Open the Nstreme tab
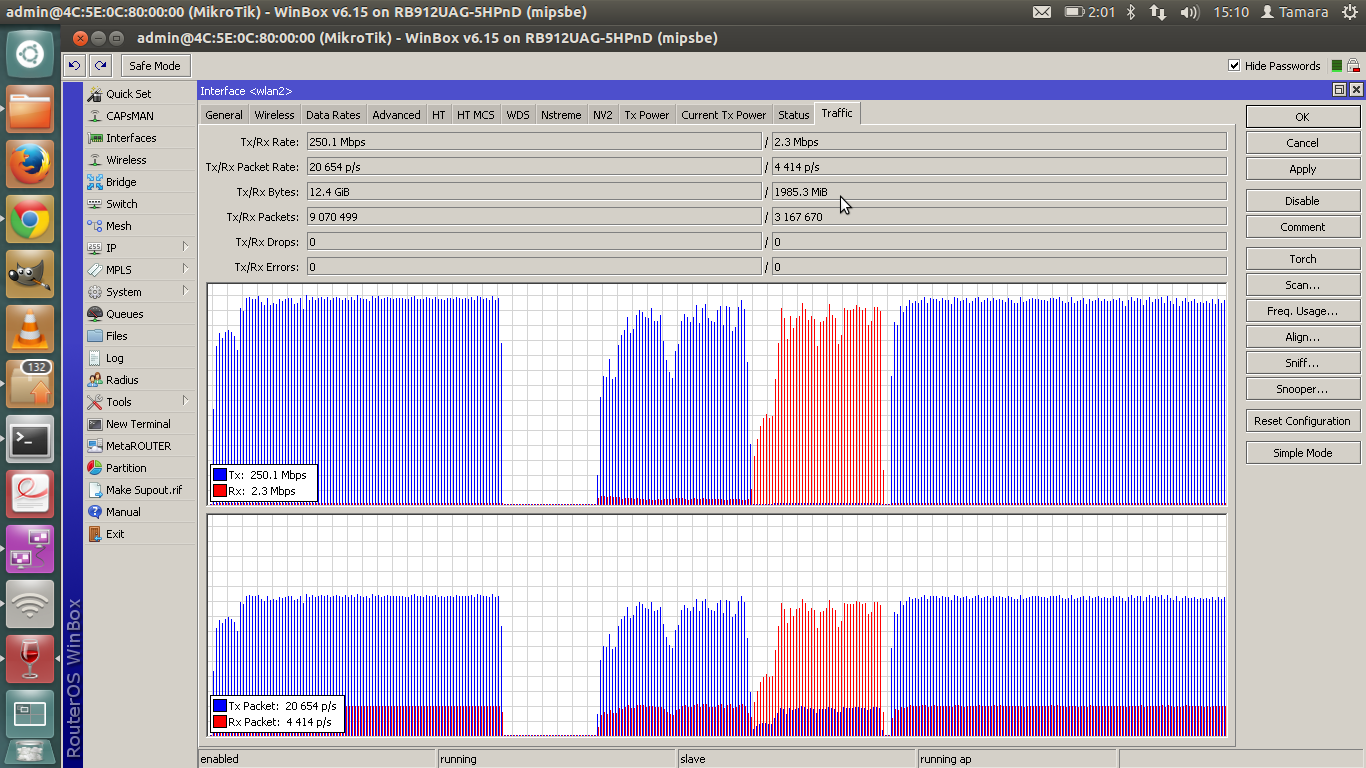The image size is (1366, 768). click(x=561, y=115)
